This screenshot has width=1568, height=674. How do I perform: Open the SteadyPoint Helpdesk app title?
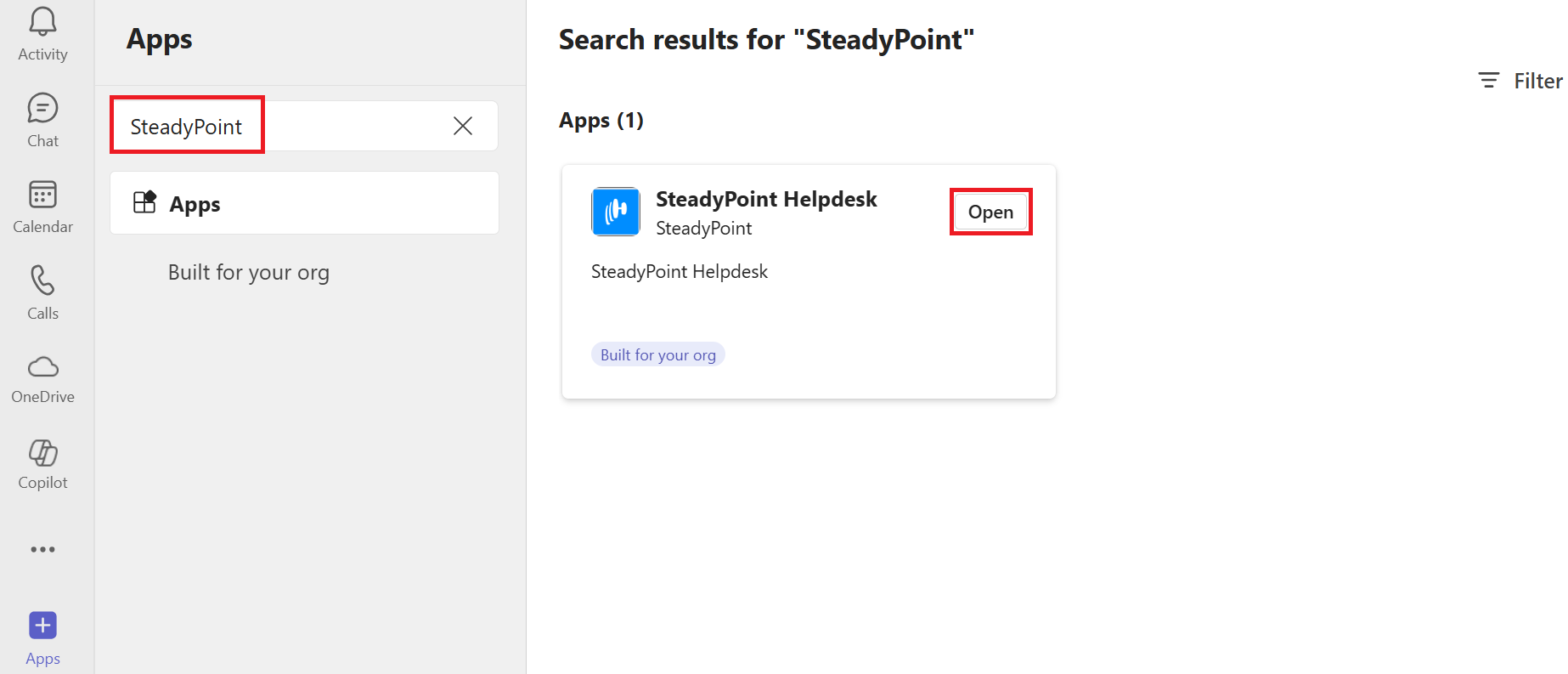click(x=766, y=199)
